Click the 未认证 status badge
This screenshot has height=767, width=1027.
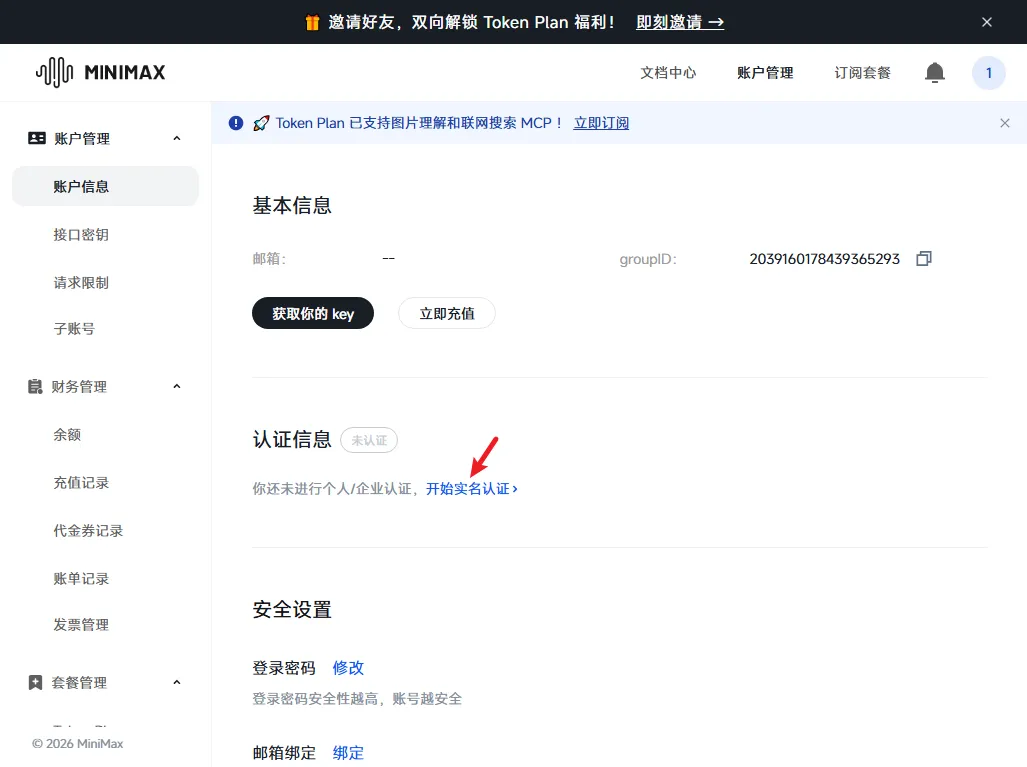point(369,440)
